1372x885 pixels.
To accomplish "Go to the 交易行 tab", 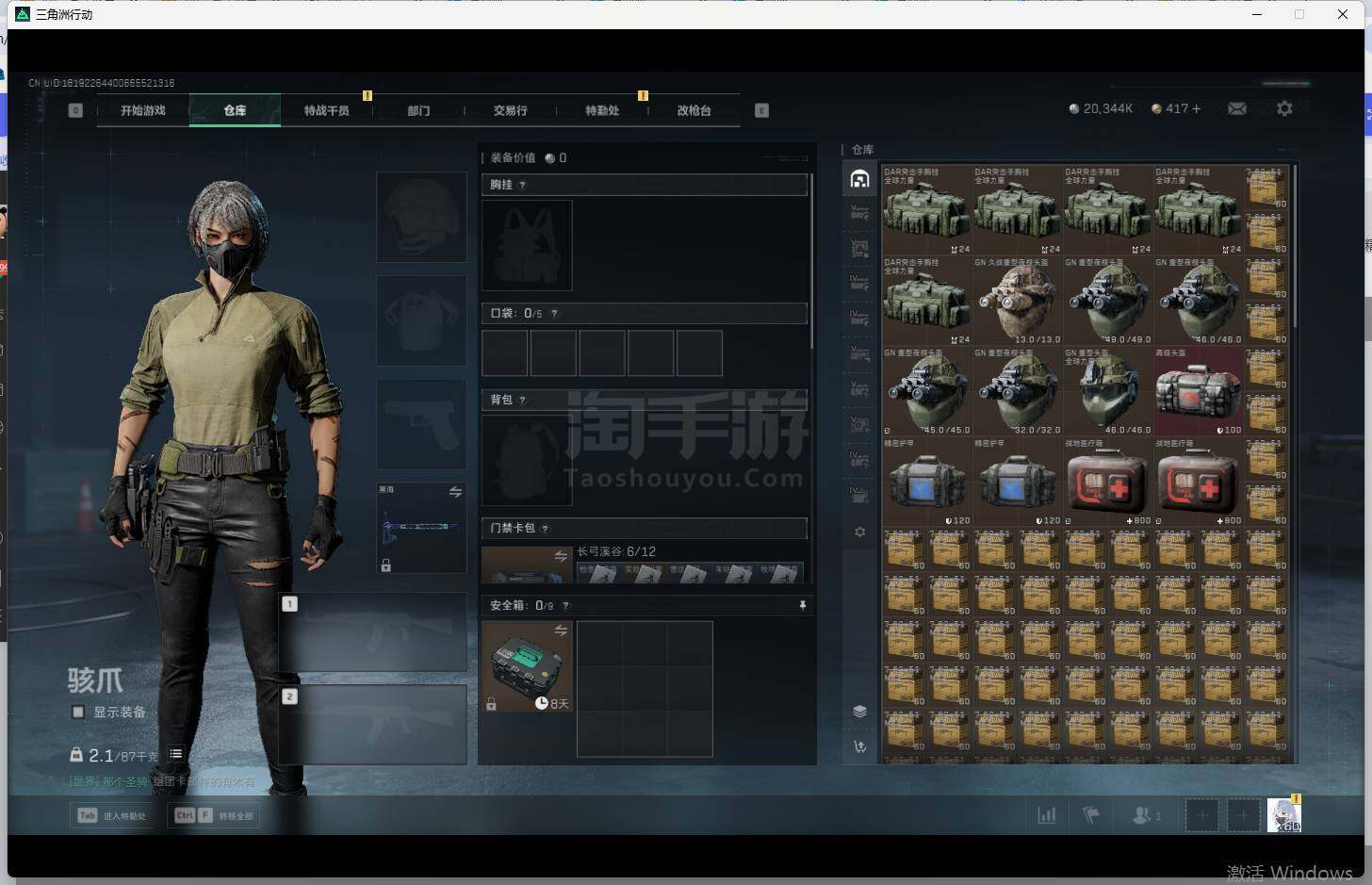I will [x=510, y=110].
